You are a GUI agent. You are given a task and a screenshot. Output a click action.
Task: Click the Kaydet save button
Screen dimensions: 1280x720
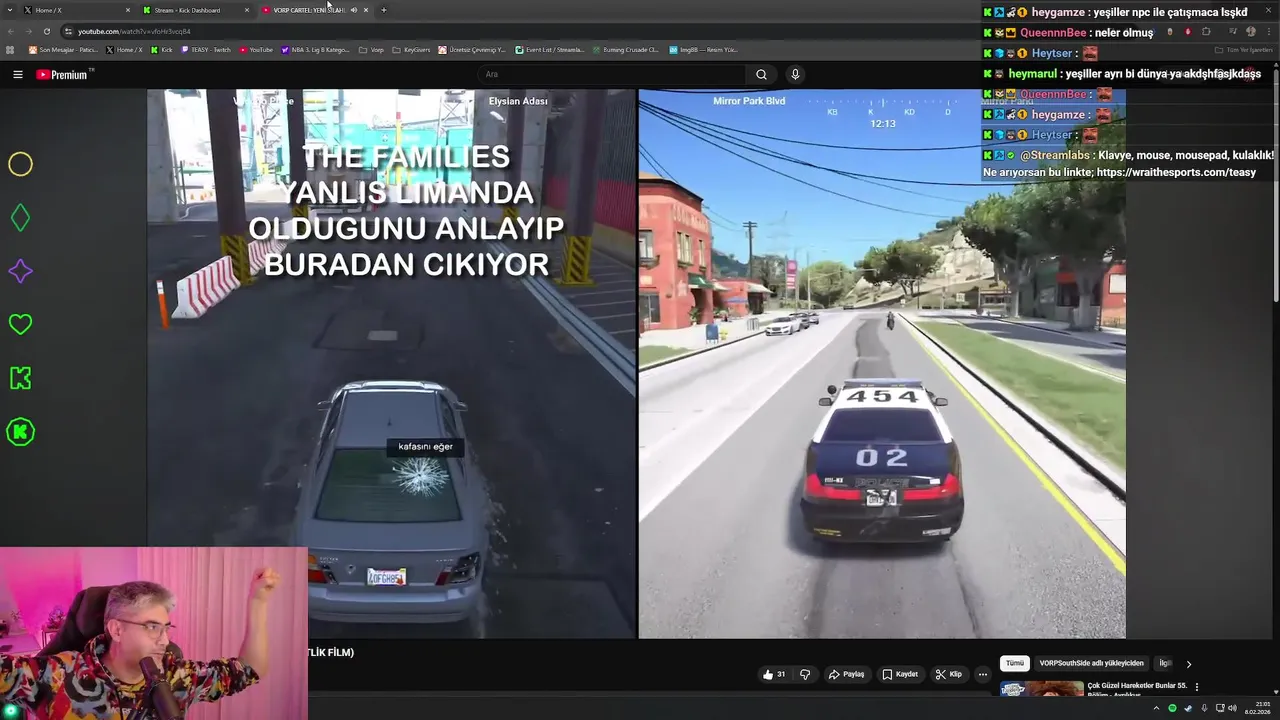(x=900, y=674)
